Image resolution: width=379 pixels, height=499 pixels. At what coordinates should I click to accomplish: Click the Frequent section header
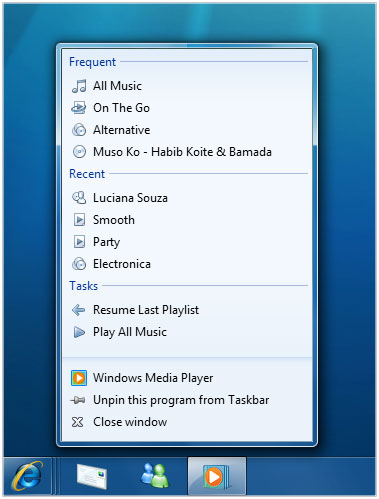pyautogui.click(x=92, y=62)
